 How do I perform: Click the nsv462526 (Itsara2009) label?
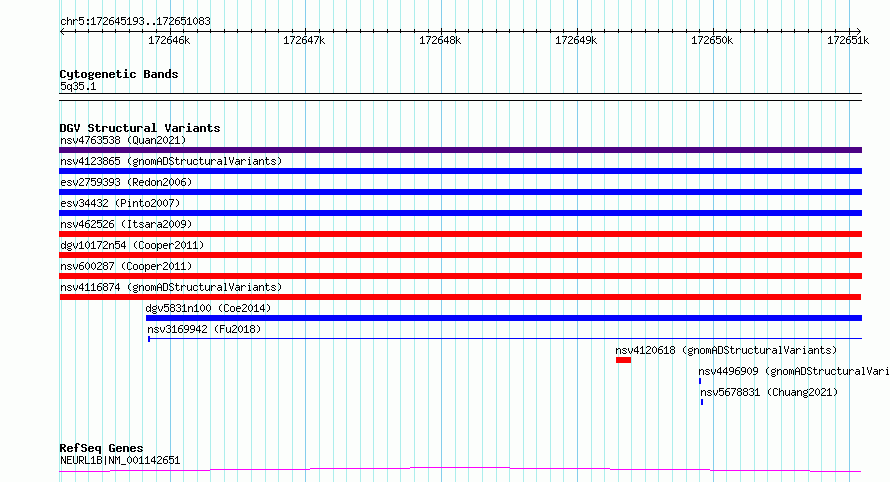pos(126,224)
